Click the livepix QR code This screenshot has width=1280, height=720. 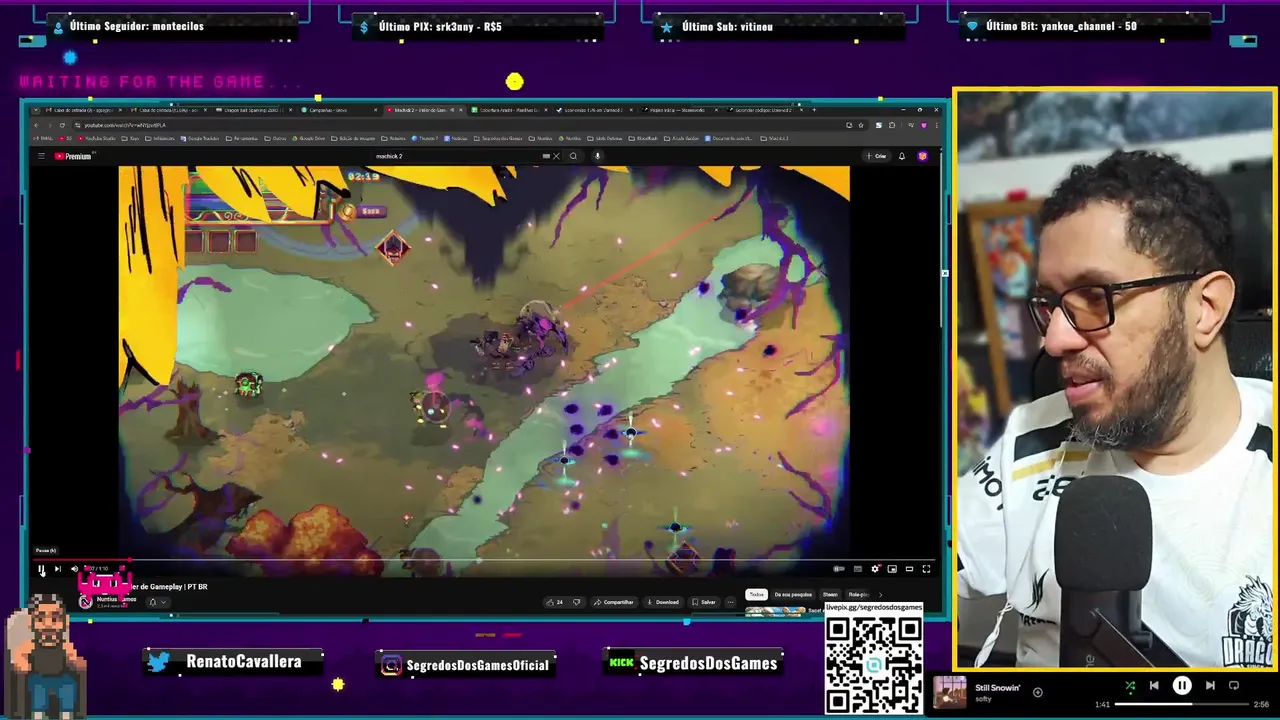coord(873,665)
